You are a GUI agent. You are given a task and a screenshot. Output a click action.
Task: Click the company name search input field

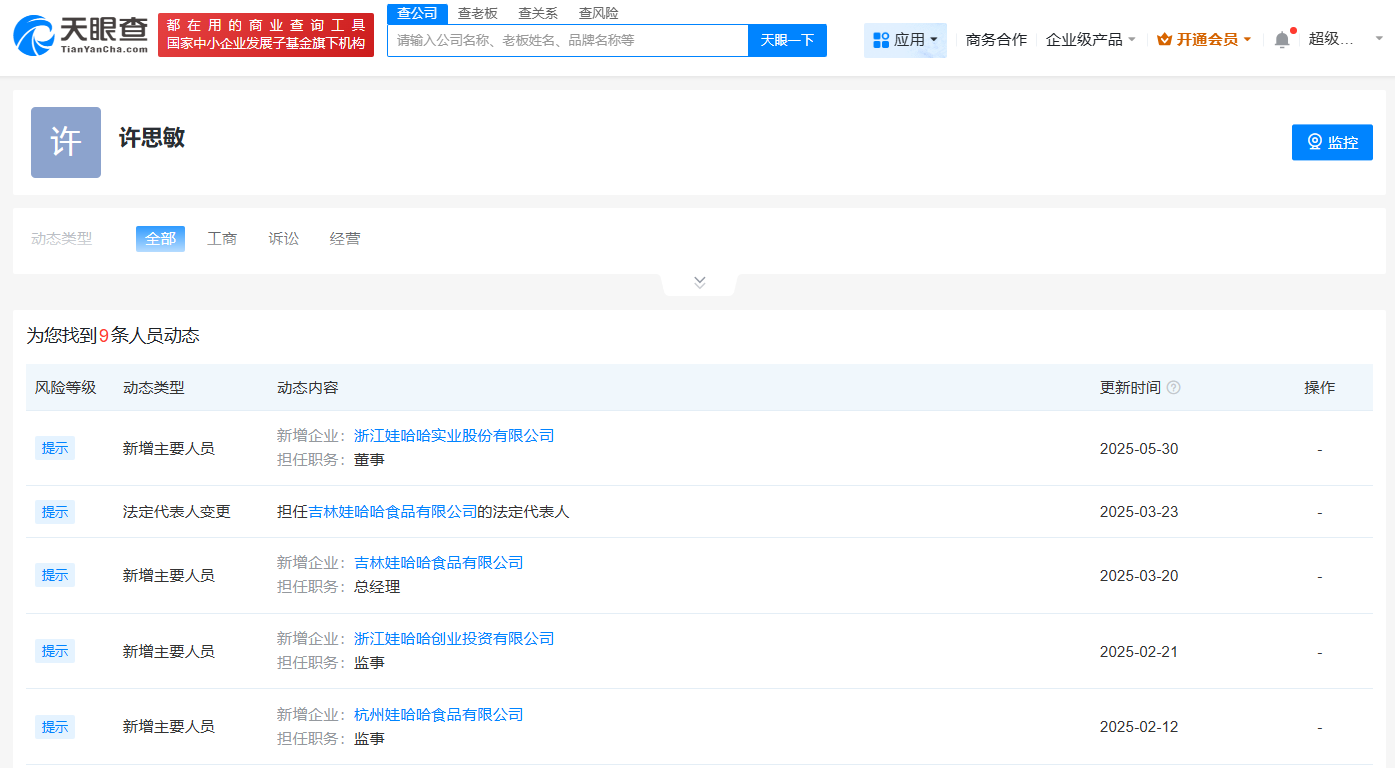point(567,40)
